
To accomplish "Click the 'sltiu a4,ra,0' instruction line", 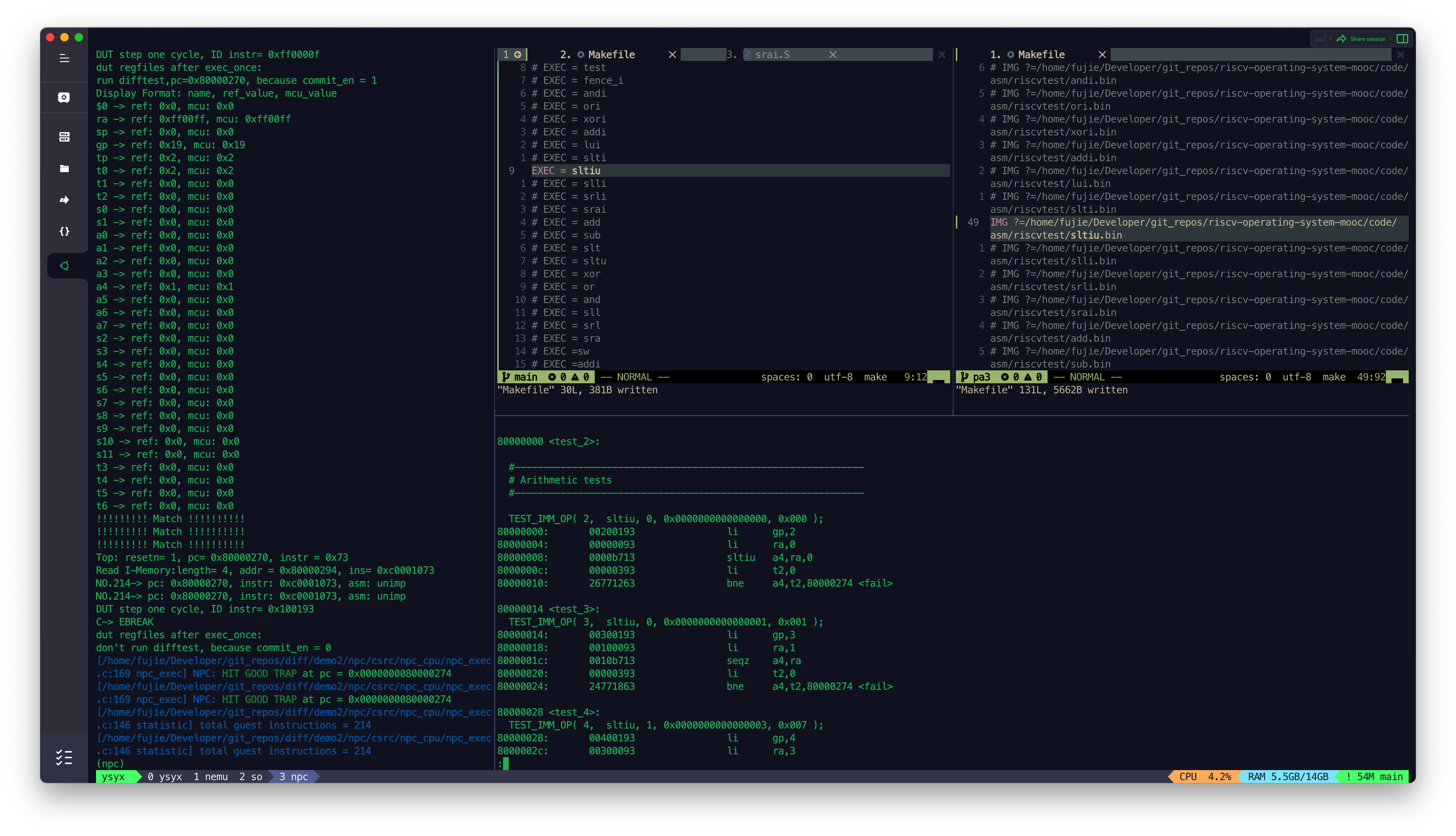I will pos(655,557).
